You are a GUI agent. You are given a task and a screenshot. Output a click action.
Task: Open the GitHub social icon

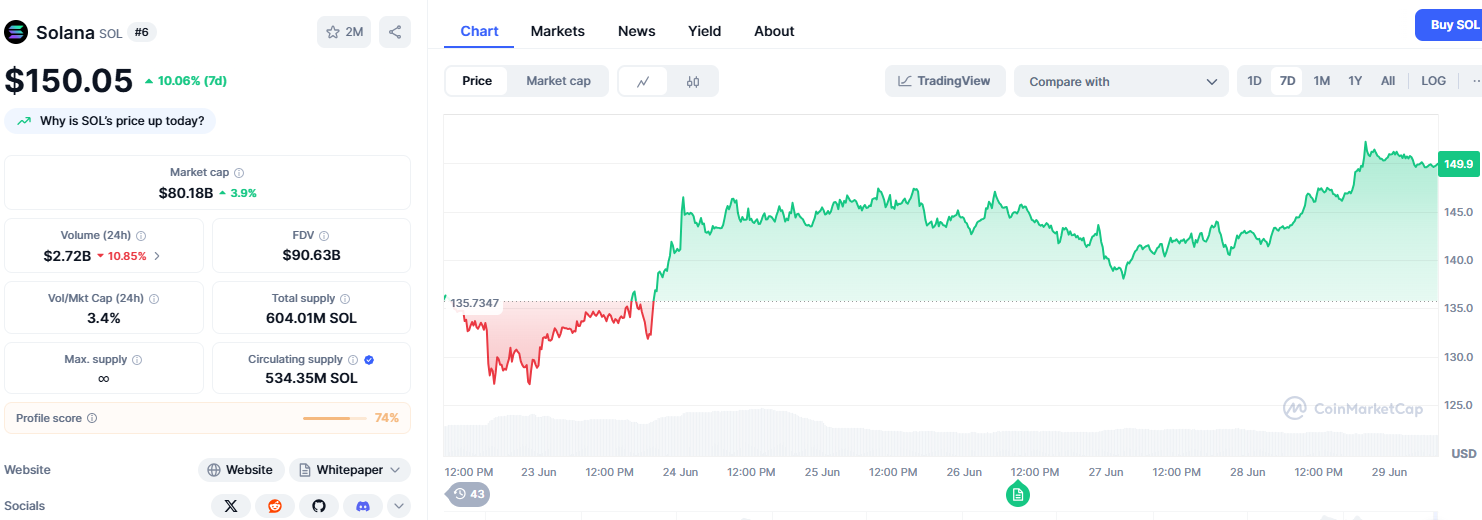tap(319, 506)
